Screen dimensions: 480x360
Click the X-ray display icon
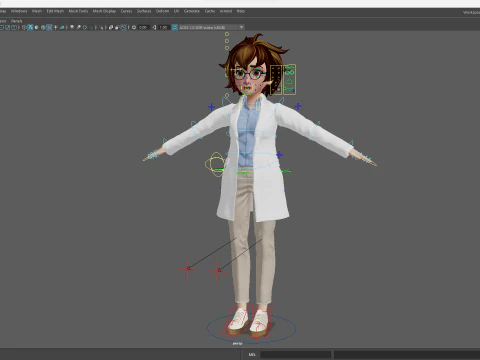[111, 27]
